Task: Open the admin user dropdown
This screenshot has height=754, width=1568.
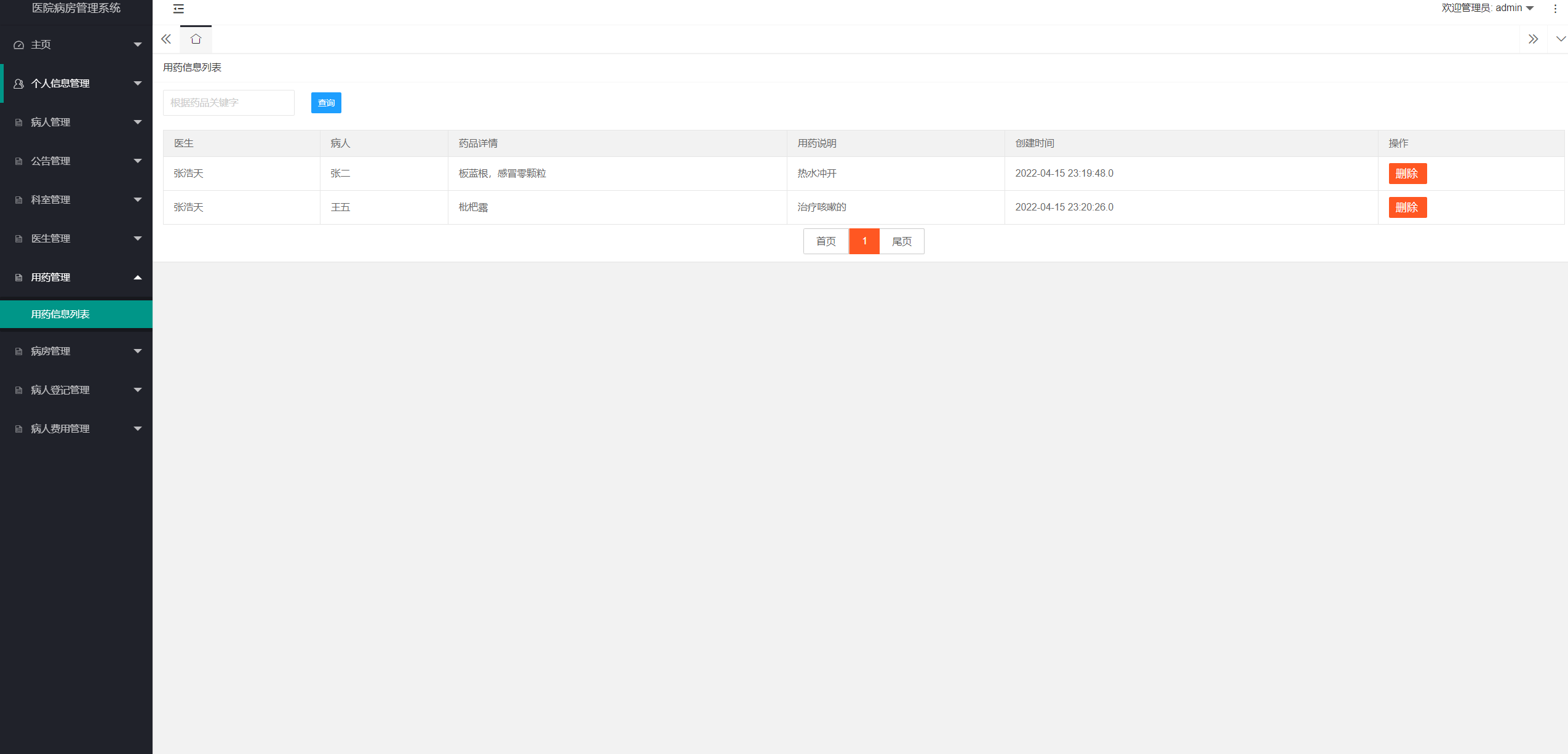Action: click(x=1487, y=8)
